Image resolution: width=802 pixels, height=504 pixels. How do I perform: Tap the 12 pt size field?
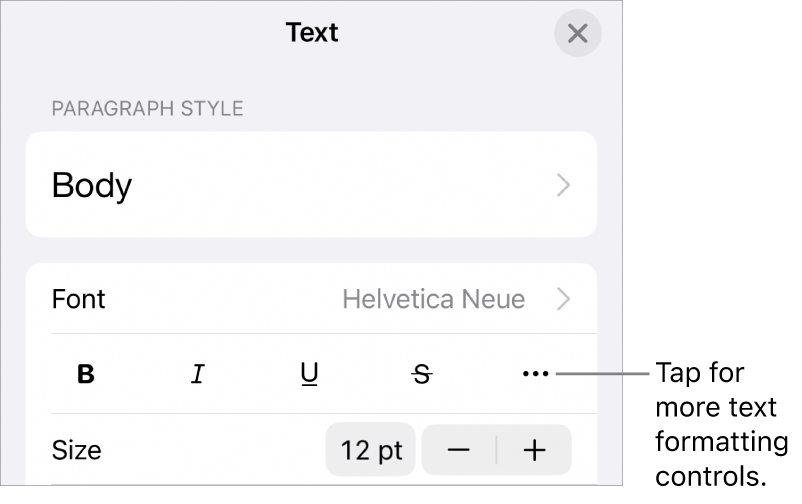tap(370, 450)
